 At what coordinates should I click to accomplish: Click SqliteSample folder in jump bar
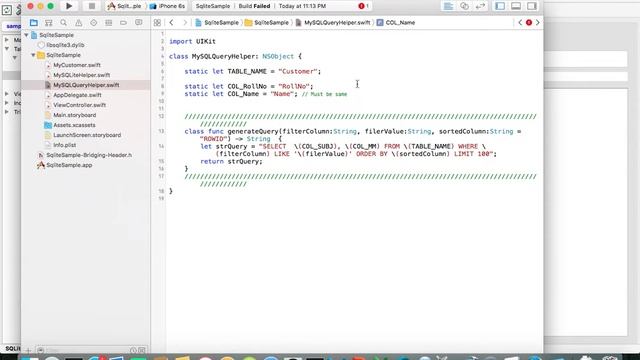[x=267, y=23]
